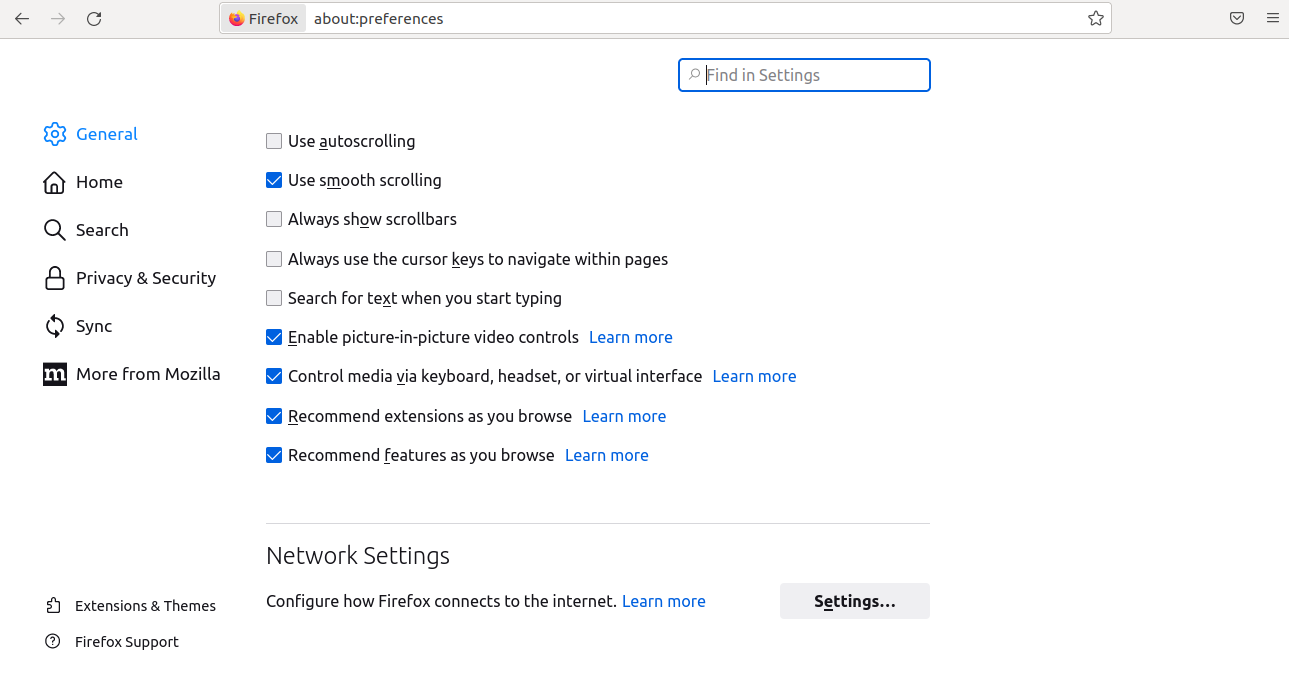
Task: Select the Home icon in the sidebar
Action: [55, 181]
